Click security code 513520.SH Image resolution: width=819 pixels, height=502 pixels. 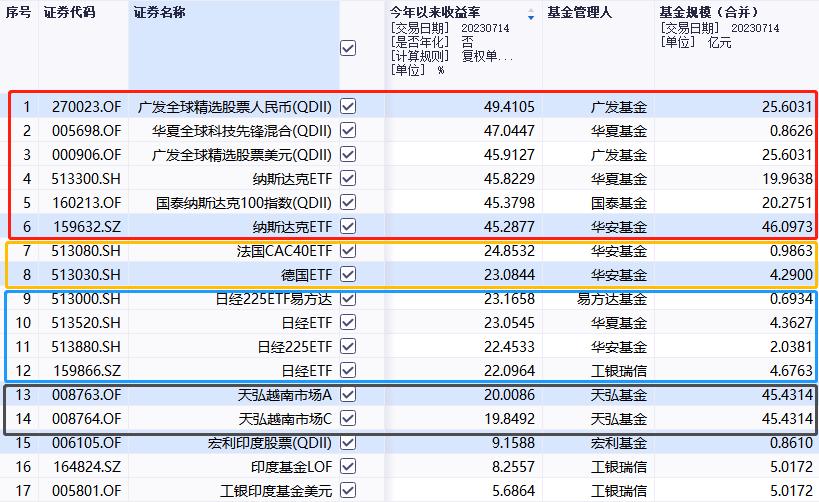86,323
